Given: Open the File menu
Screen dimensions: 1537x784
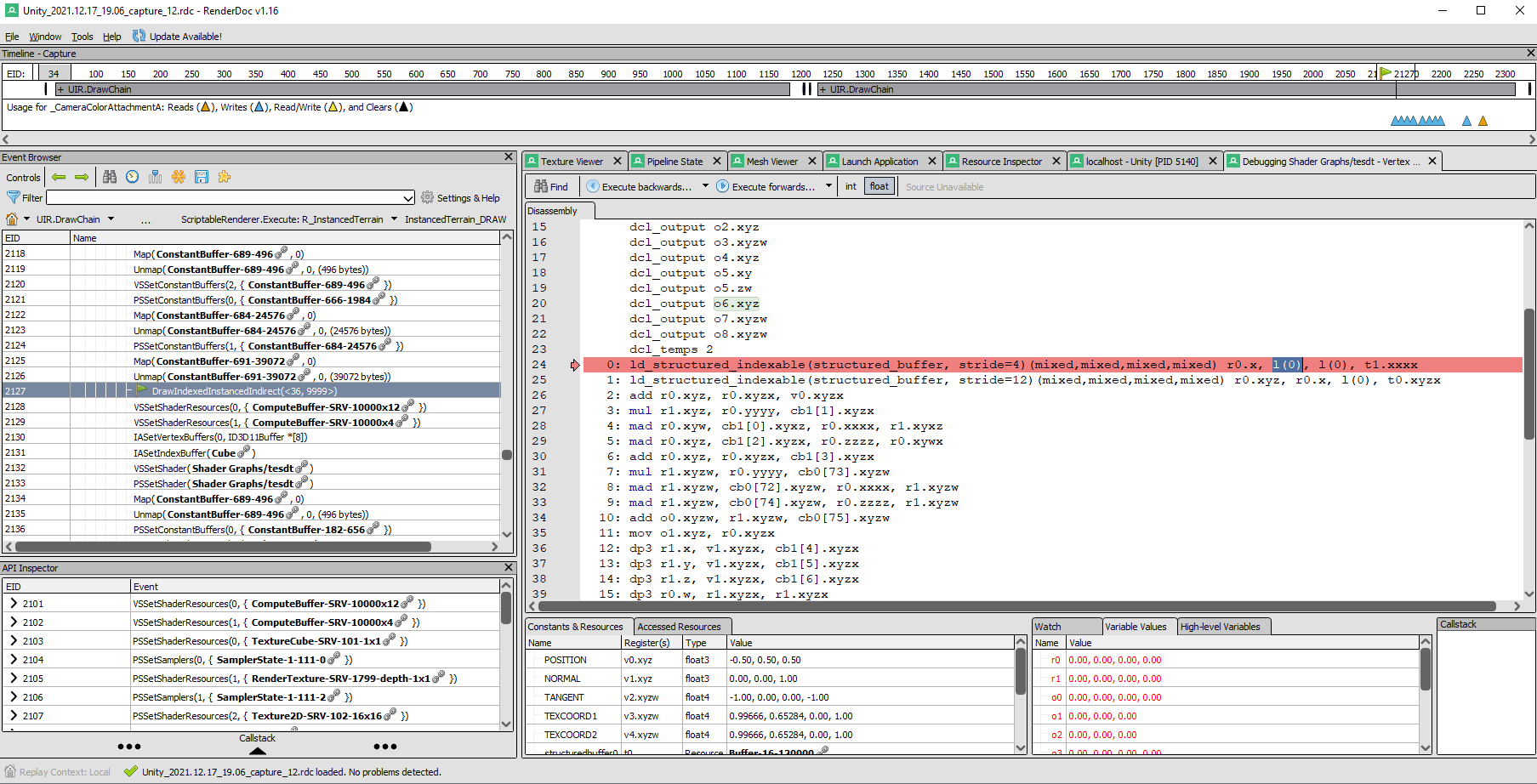Looking at the screenshot, I should (12, 37).
